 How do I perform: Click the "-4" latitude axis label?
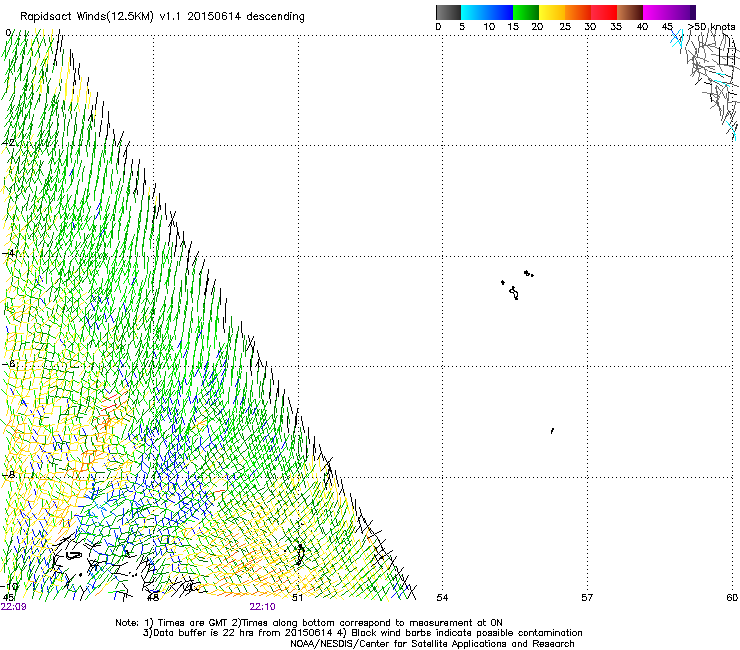8,253
